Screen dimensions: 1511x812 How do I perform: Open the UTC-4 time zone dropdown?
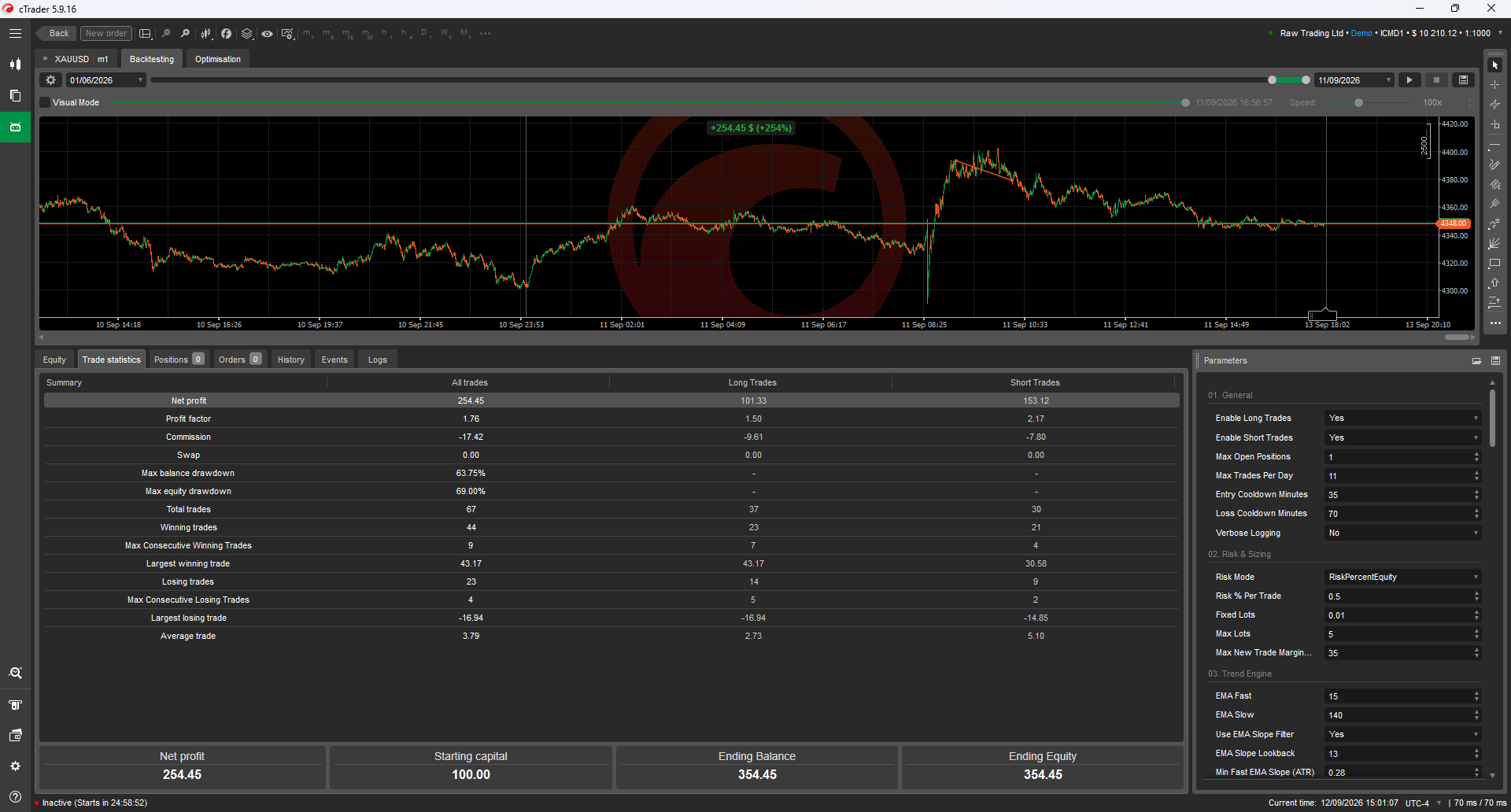(1423, 803)
